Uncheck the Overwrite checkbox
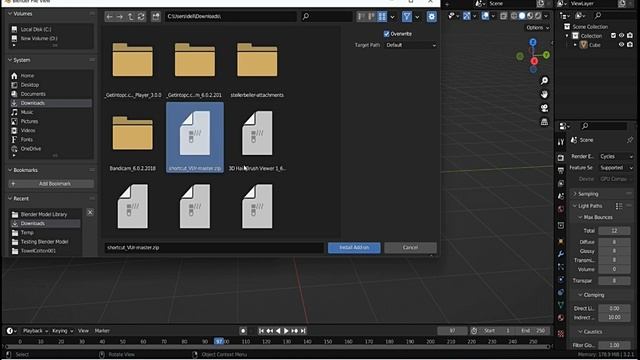 [387, 34]
